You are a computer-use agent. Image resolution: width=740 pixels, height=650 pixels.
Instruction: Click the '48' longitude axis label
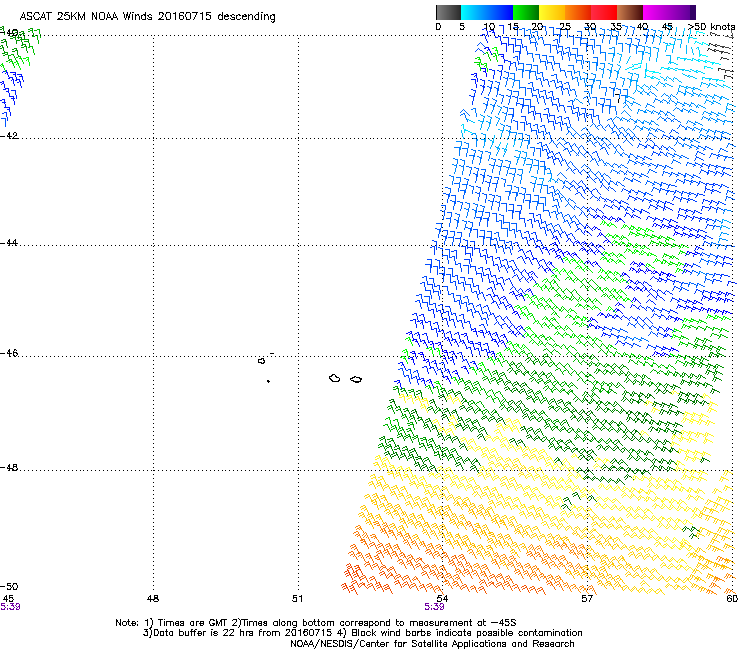pos(152,599)
